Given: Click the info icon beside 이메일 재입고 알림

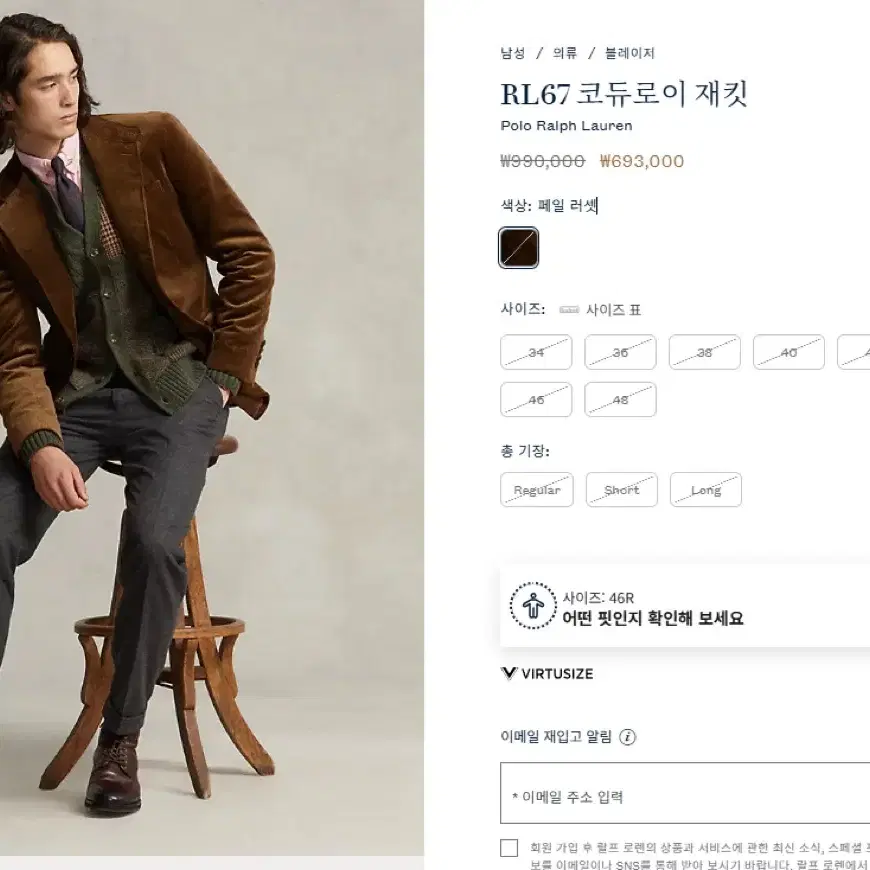Looking at the screenshot, I should click(627, 737).
